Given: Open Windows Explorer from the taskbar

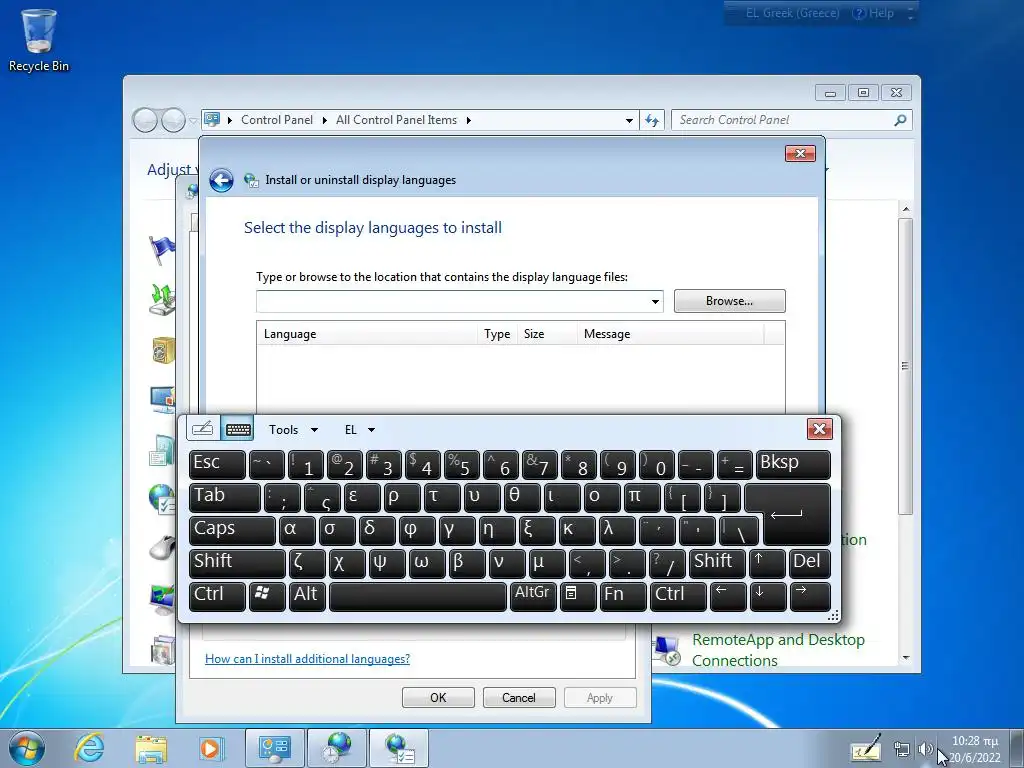Looking at the screenshot, I should pyautogui.click(x=151, y=748).
